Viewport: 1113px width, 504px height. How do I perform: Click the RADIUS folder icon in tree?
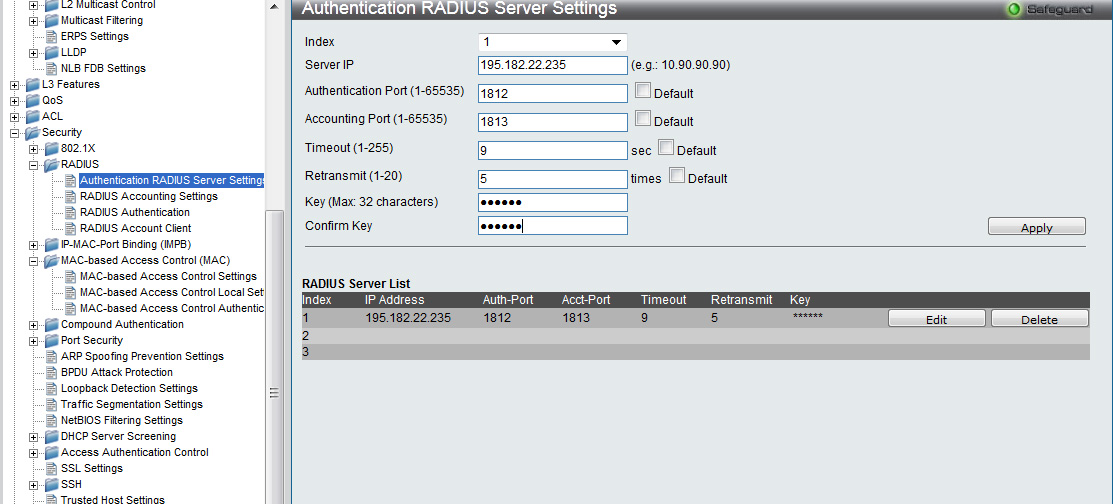click(51, 164)
